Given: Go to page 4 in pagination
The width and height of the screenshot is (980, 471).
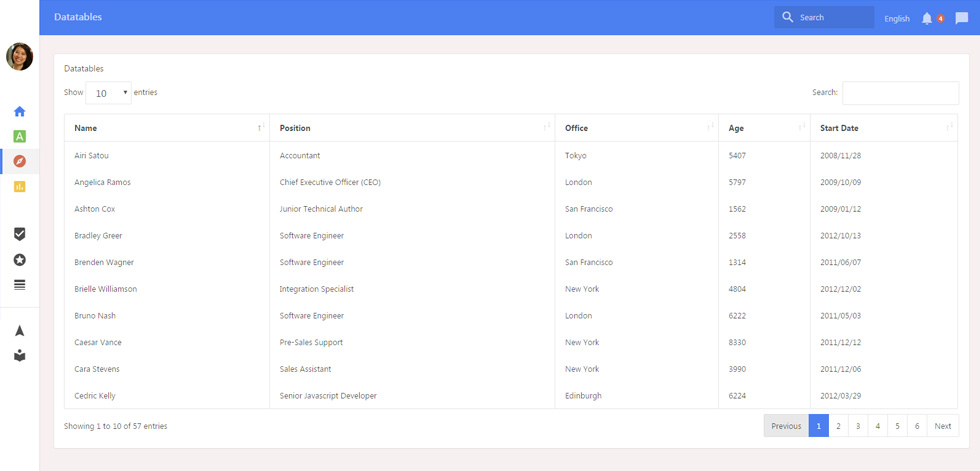Looking at the screenshot, I should [878, 426].
